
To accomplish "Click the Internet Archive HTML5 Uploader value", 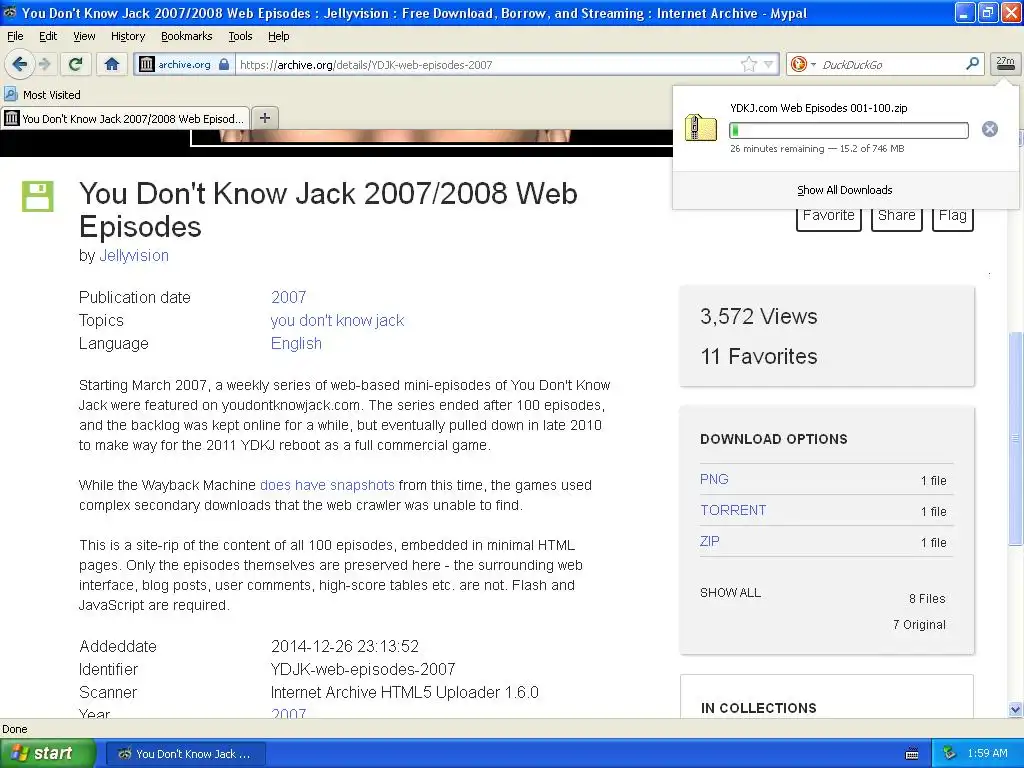I will point(404,692).
